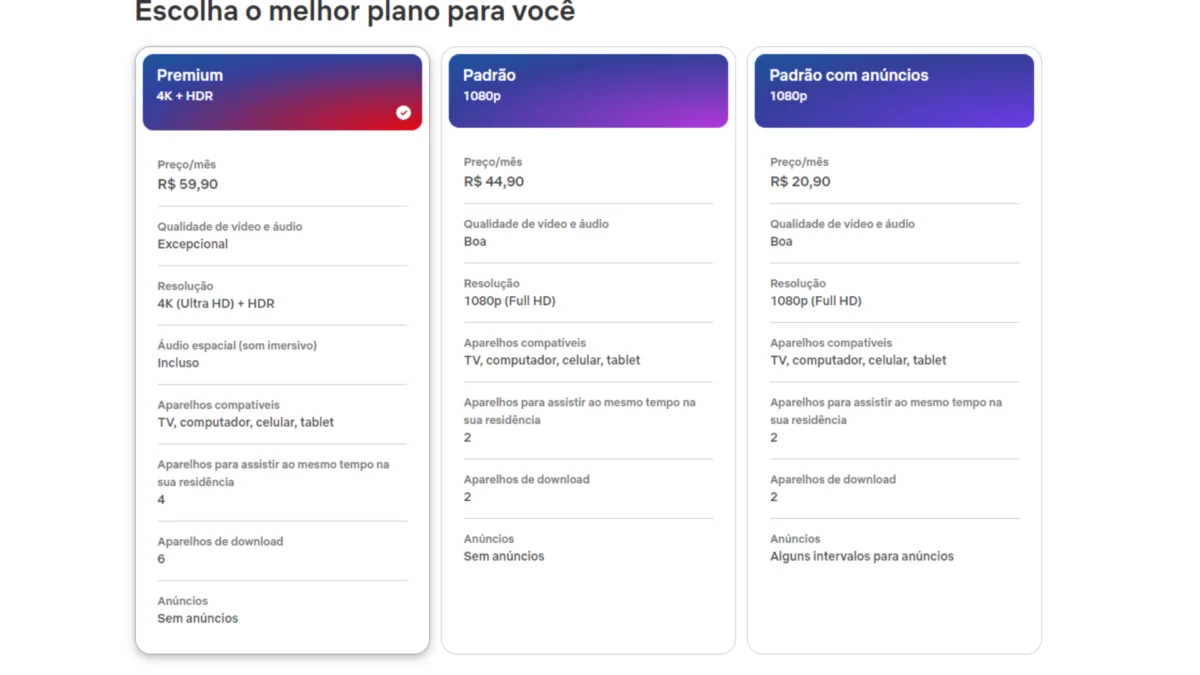Image resolution: width=1200 pixels, height=675 pixels.
Task: Select the Premium 4K + HDR plan header
Action: (x=282, y=89)
